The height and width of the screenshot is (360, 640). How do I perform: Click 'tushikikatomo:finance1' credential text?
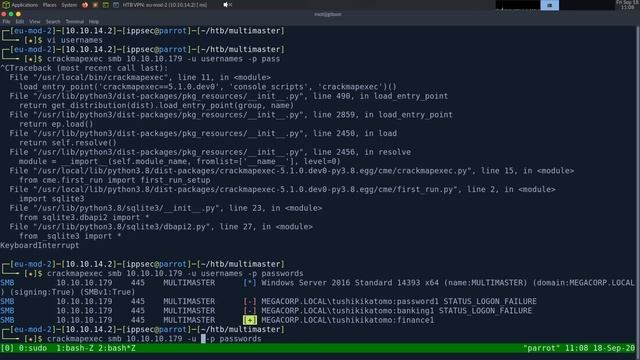coord(383,320)
